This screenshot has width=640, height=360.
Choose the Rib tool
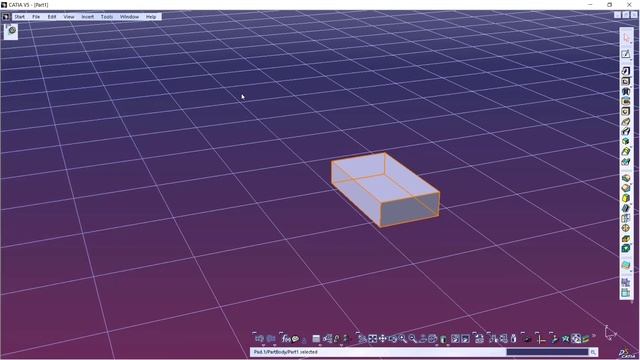(x=626, y=122)
